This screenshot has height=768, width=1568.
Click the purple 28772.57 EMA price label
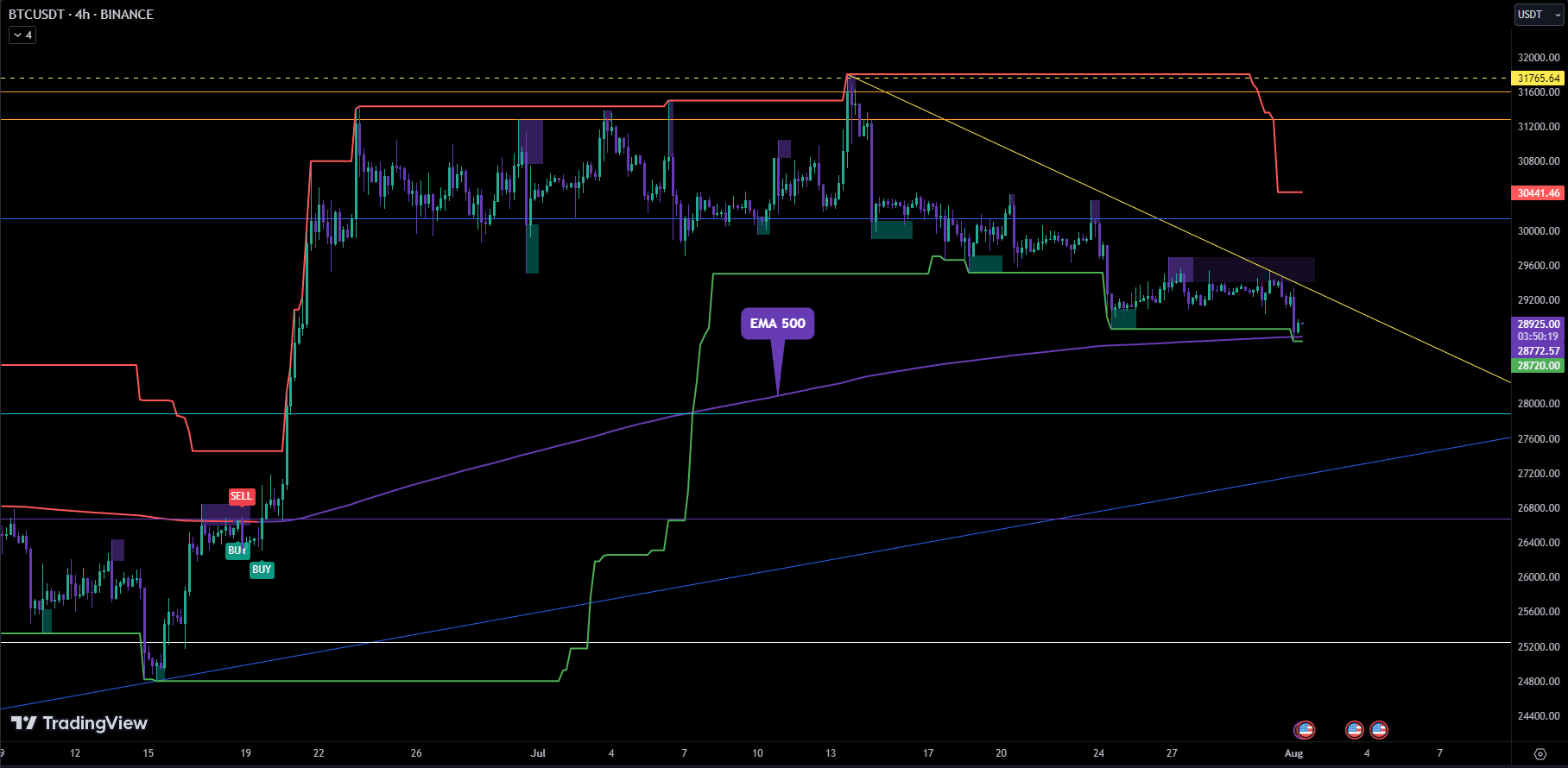click(1539, 351)
